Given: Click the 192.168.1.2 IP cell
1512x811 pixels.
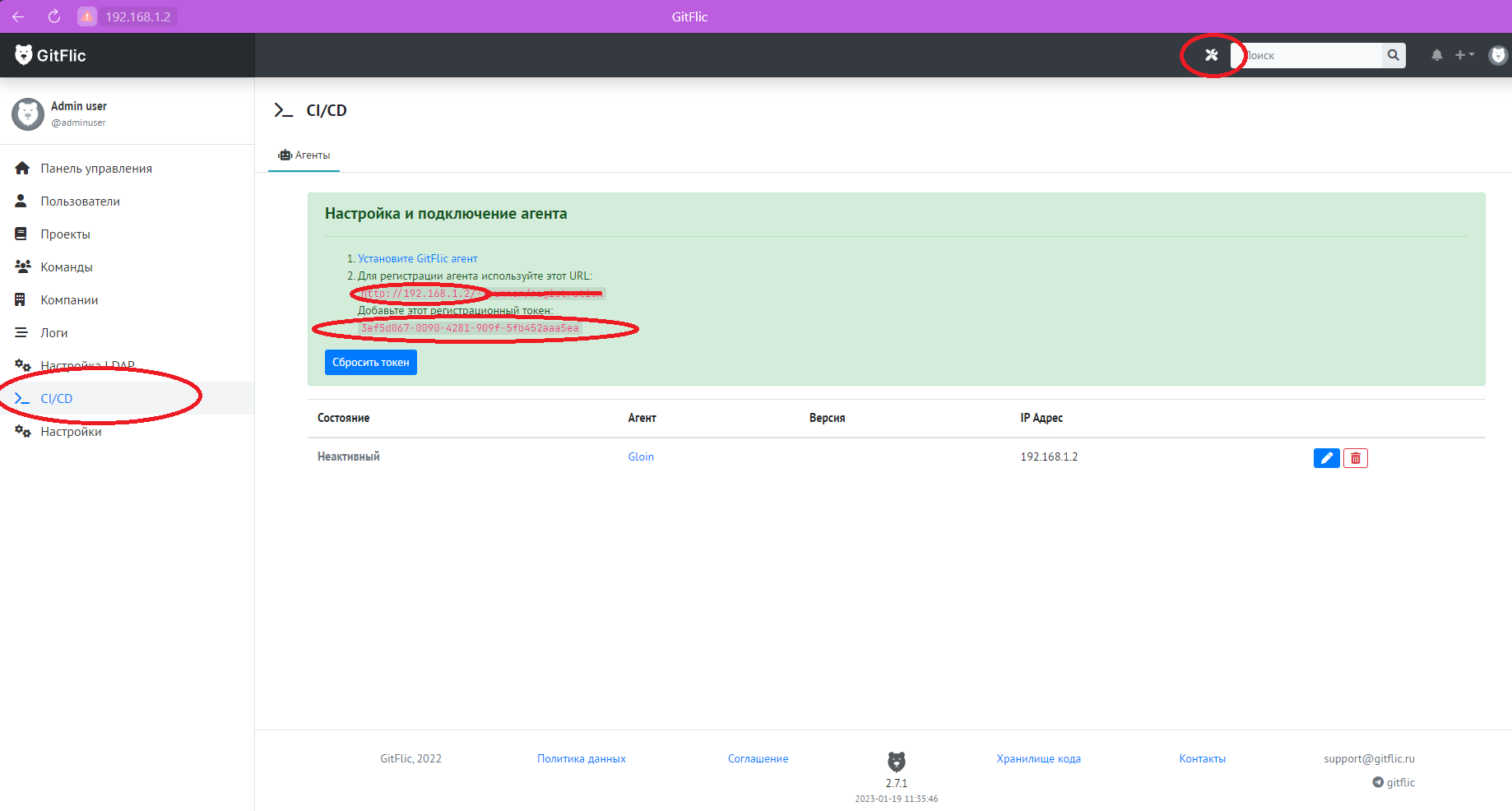Looking at the screenshot, I should coord(1049,456).
